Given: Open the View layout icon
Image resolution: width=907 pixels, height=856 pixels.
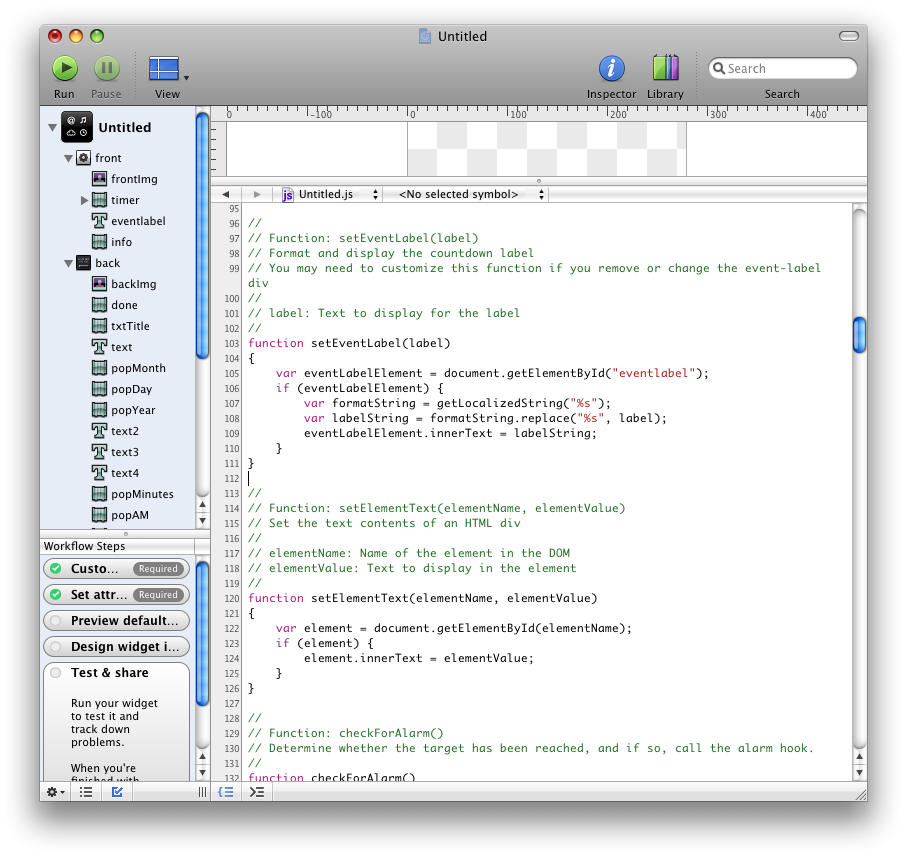Looking at the screenshot, I should tap(164, 68).
